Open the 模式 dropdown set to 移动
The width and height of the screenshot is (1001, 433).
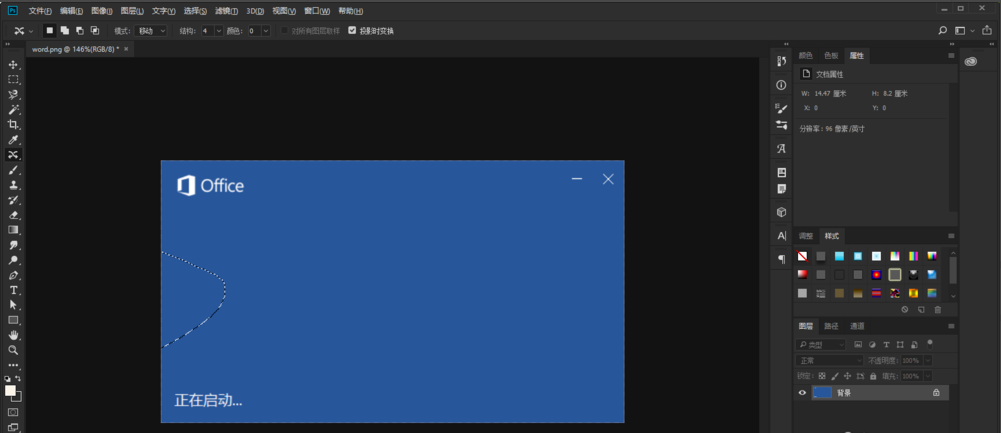(151, 31)
